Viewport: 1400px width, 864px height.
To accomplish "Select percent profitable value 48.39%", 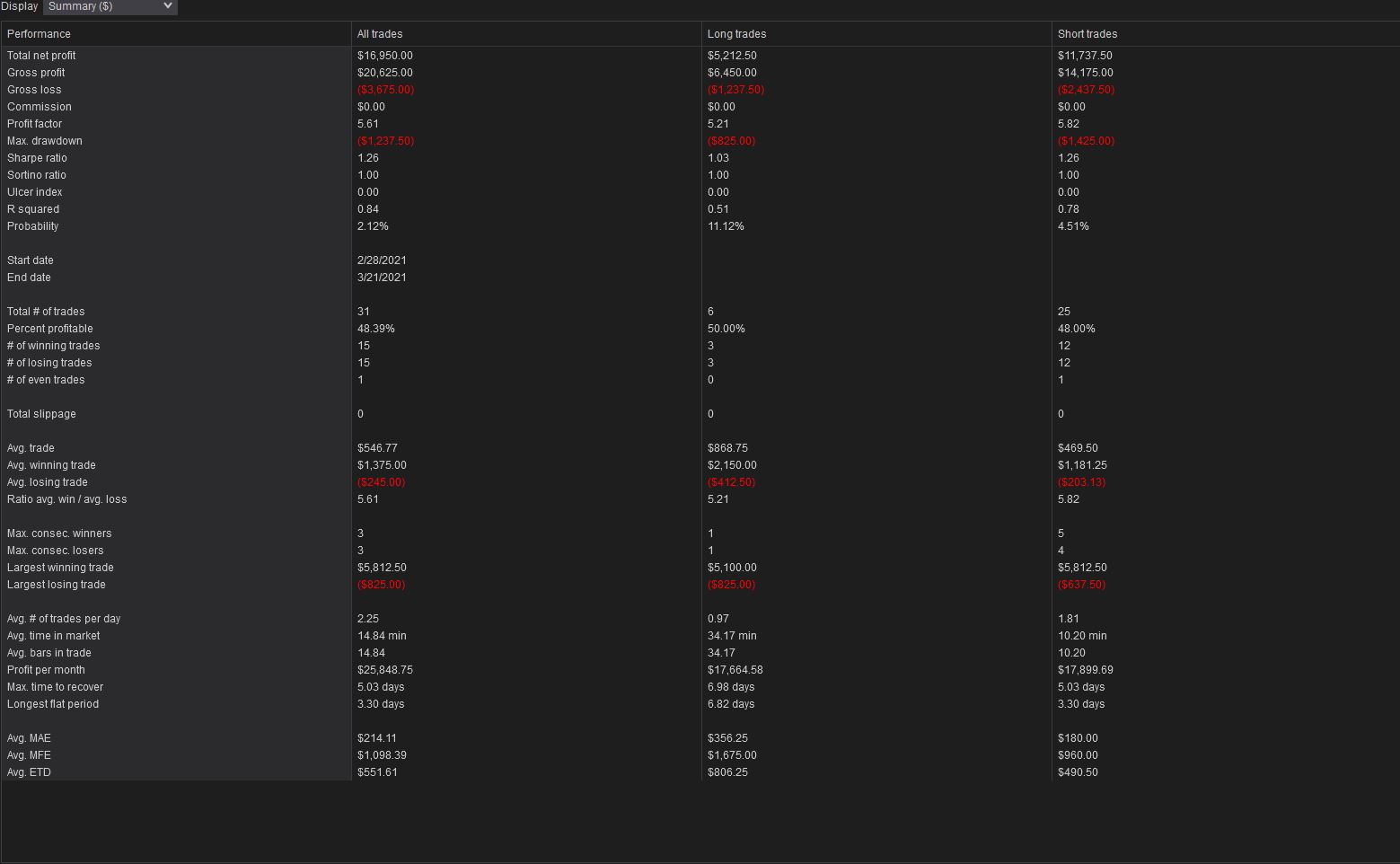I will pyautogui.click(x=376, y=329).
